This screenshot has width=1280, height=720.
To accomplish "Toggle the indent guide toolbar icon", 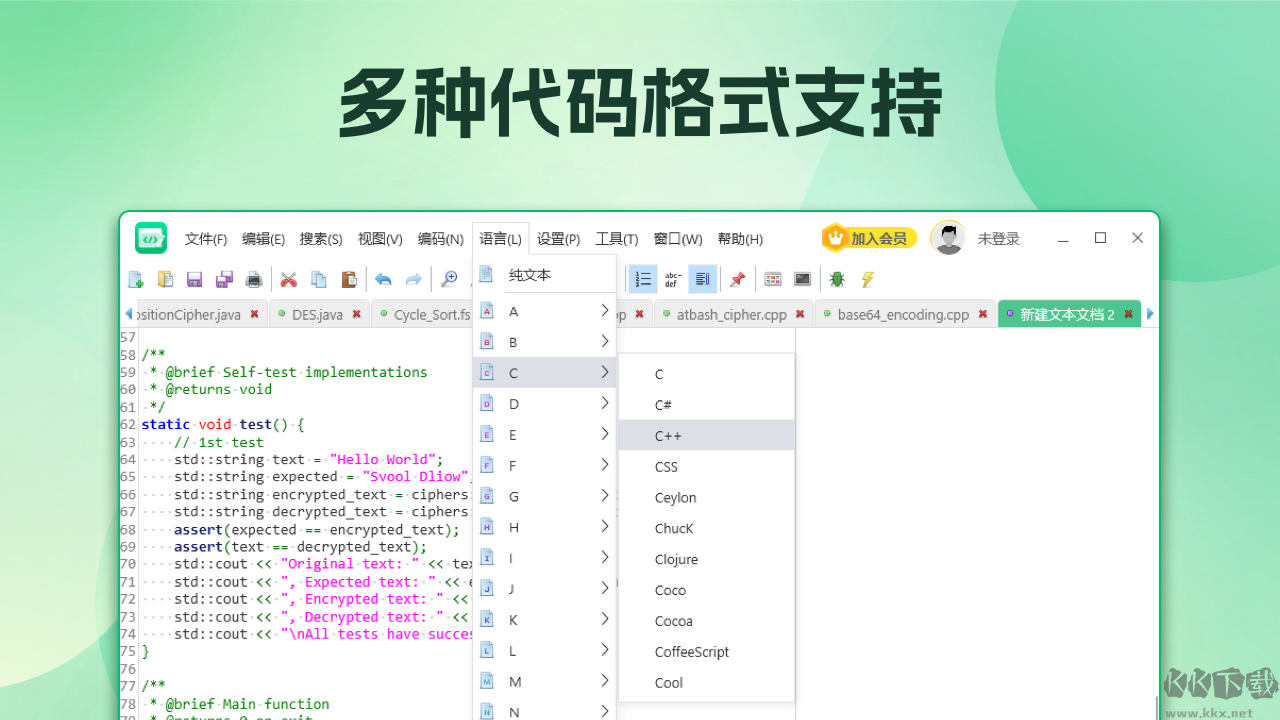I will click(703, 279).
